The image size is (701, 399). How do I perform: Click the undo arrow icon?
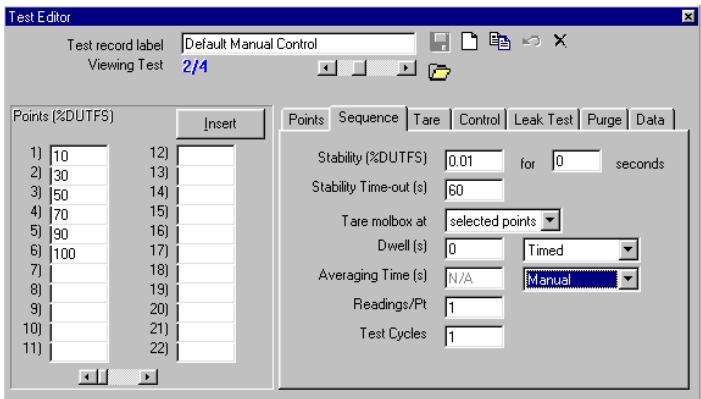point(532,42)
